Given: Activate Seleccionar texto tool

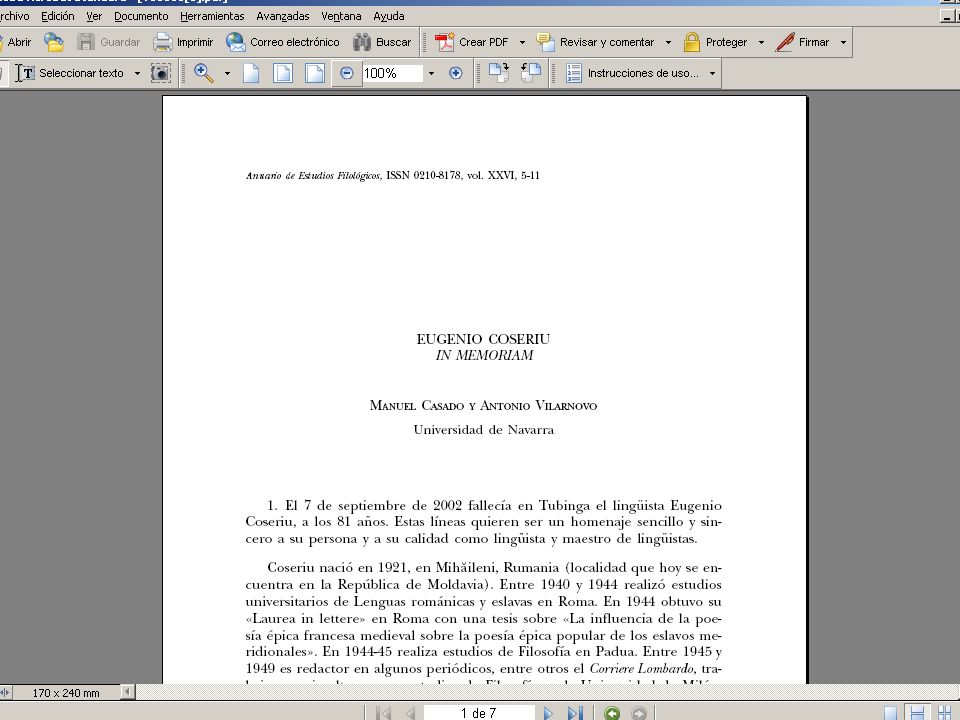Looking at the screenshot, I should pyautogui.click(x=70, y=73).
